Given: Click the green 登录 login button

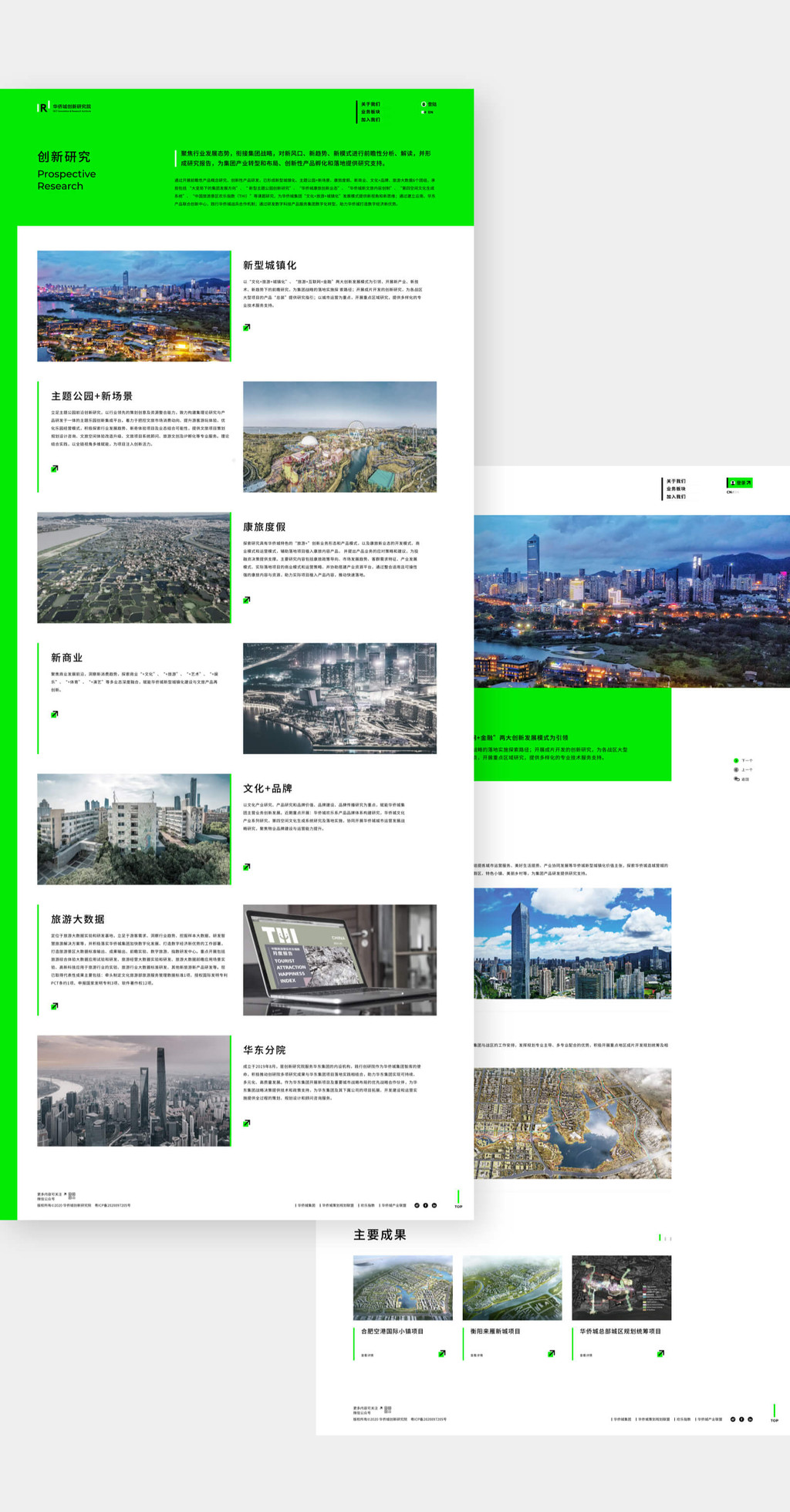Looking at the screenshot, I should (x=739, y=483).
